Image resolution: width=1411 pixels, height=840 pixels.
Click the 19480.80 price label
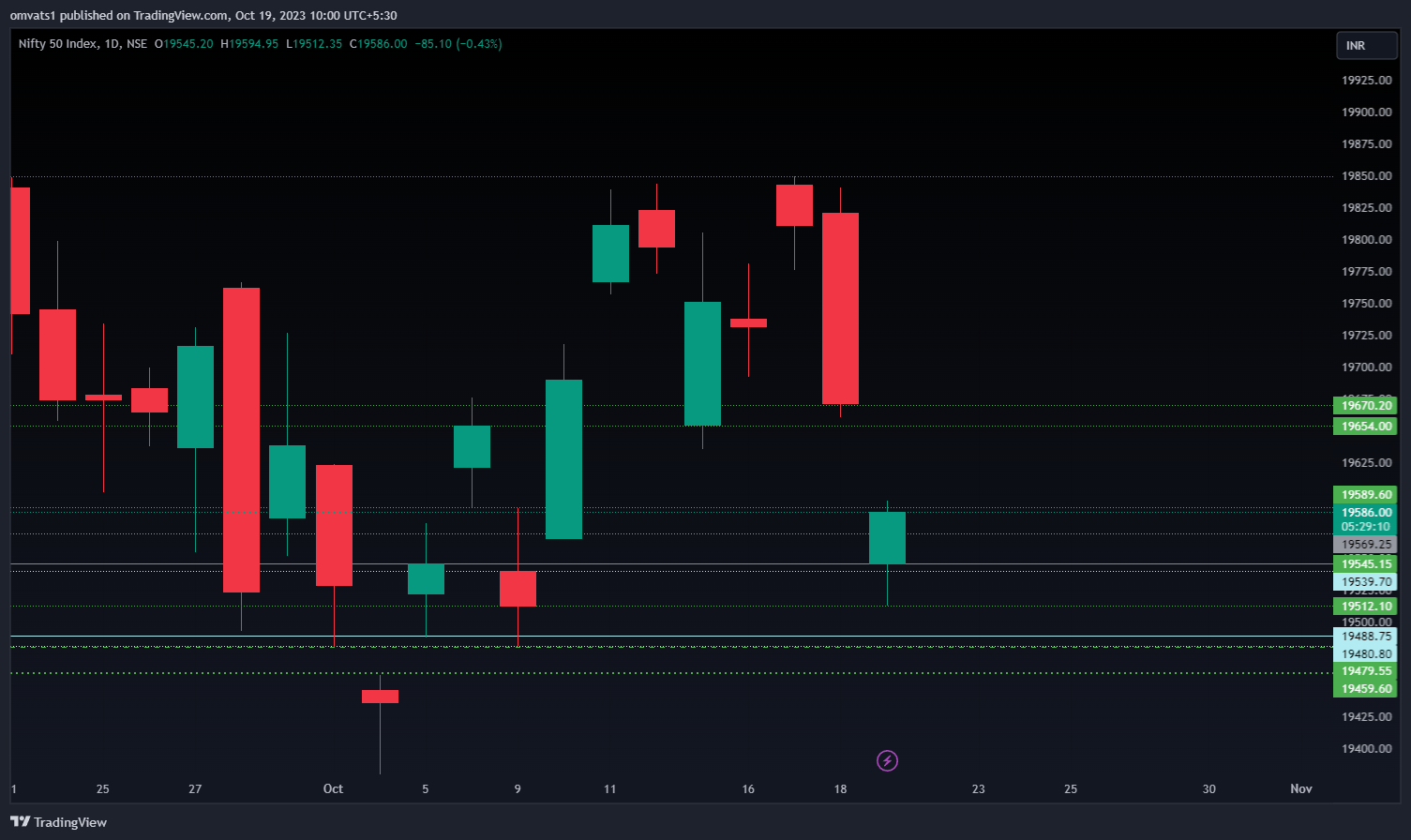pyautogui.click(x=1365, y=654)
